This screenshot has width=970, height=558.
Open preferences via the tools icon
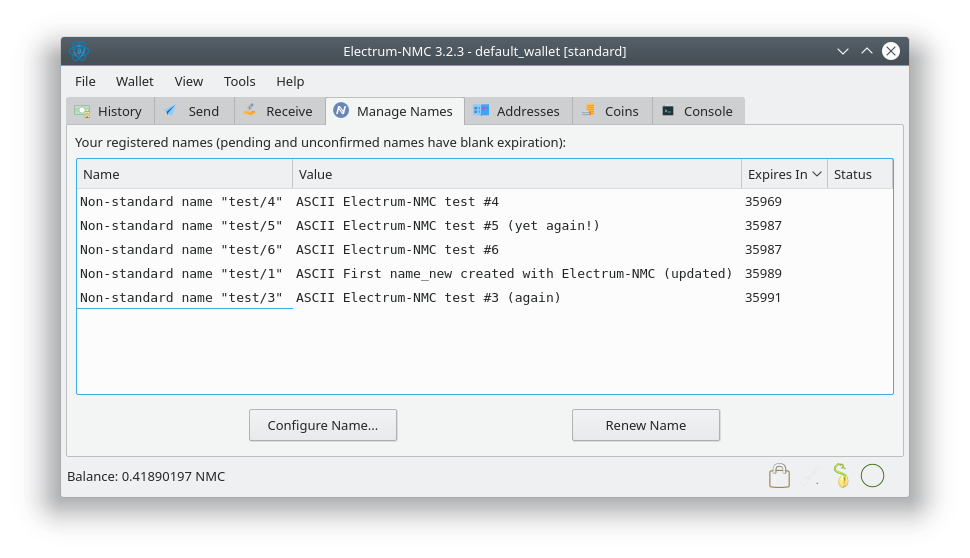pyautogui.click(x=811, y=476)
